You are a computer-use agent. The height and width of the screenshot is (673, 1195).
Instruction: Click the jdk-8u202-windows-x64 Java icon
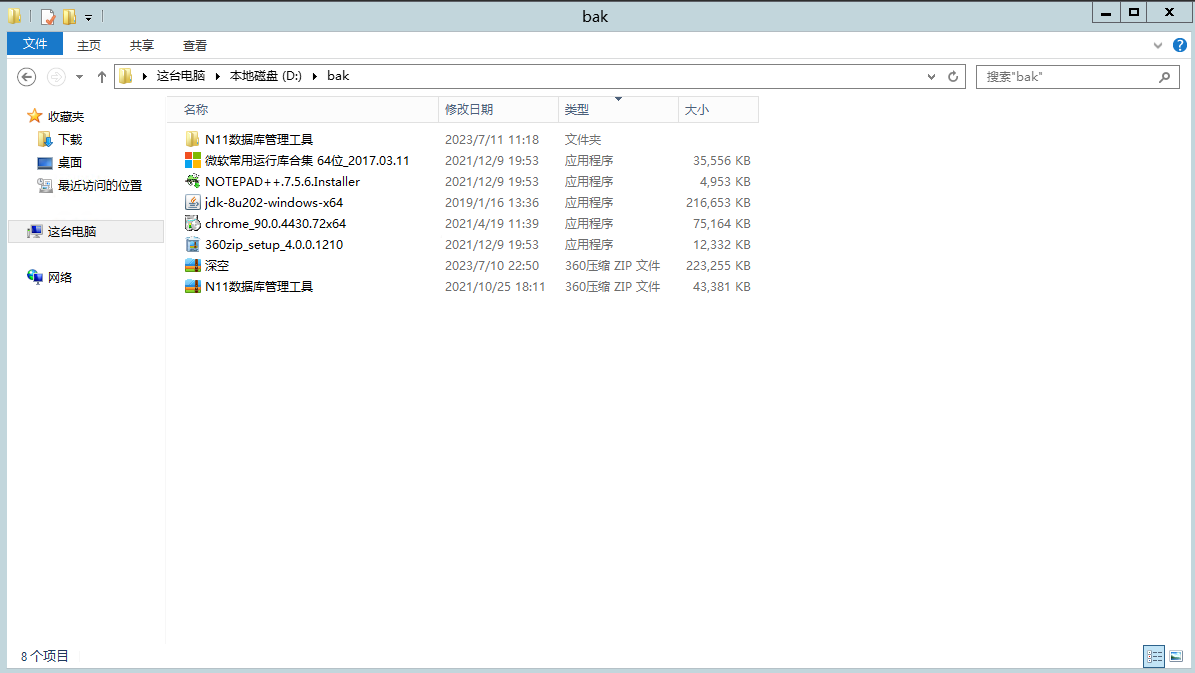193,203
